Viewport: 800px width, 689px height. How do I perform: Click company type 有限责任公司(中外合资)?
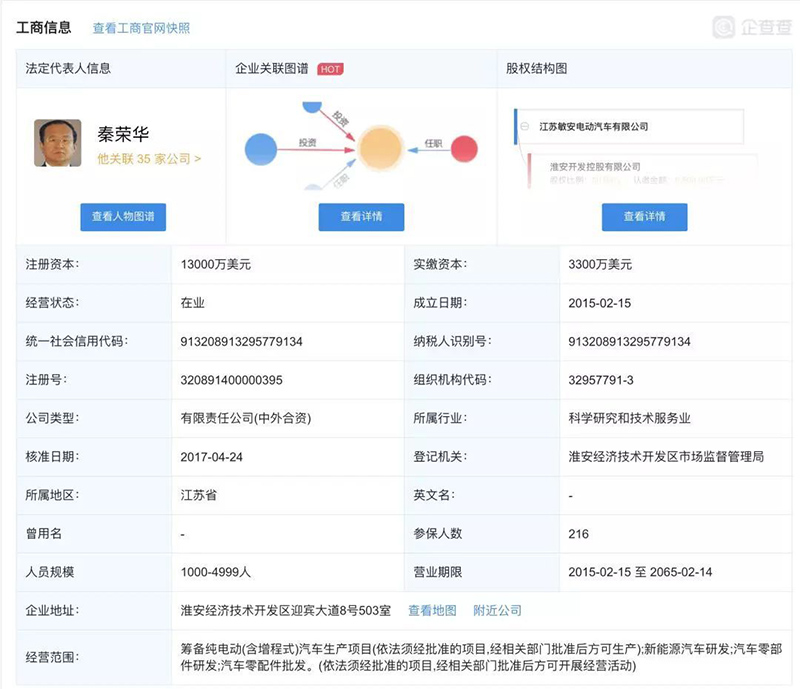click(245, 419)
